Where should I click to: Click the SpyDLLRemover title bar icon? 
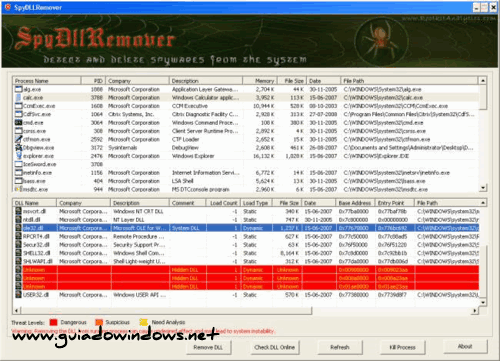[x=8, y=7]
